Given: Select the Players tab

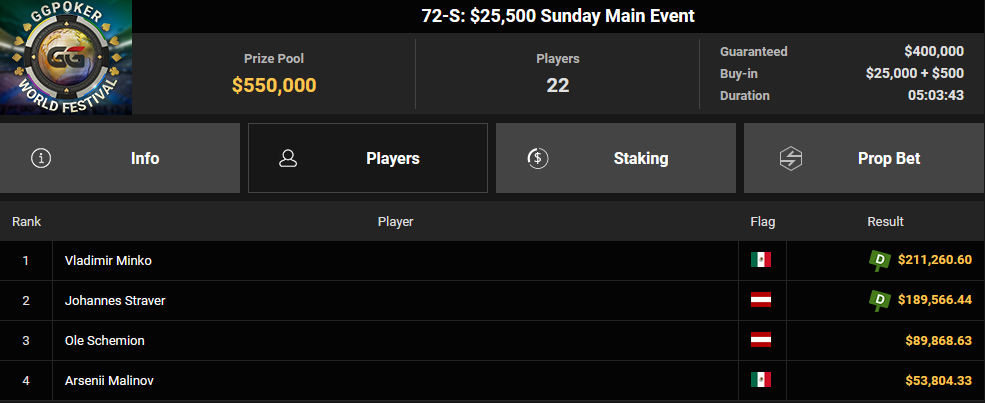Looking at the screenshot, I should pos(367,158).
